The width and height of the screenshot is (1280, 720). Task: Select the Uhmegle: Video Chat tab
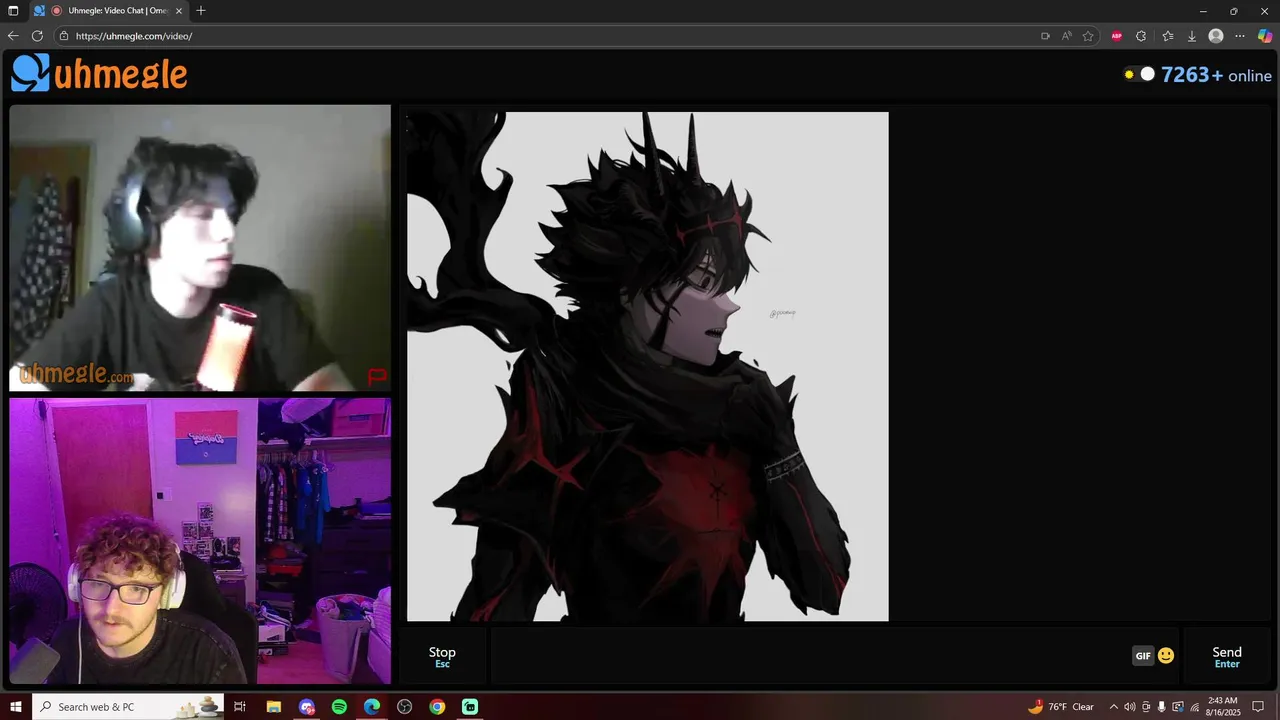click(x=110, y=10)
